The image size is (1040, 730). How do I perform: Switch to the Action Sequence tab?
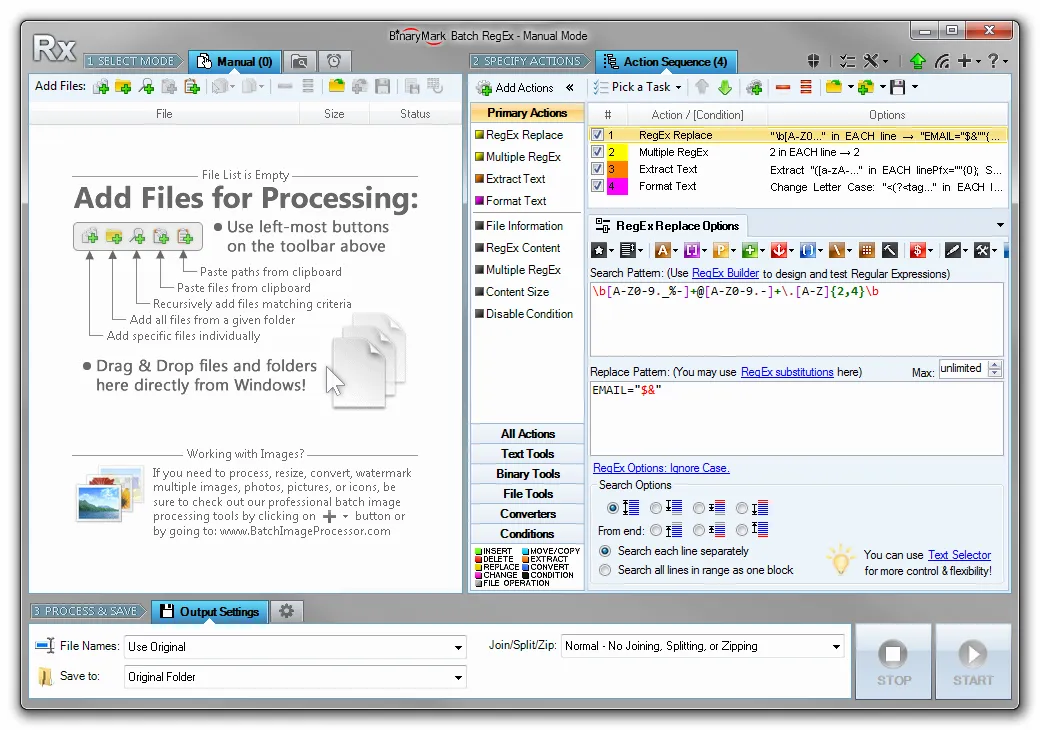tap(666, 61)
